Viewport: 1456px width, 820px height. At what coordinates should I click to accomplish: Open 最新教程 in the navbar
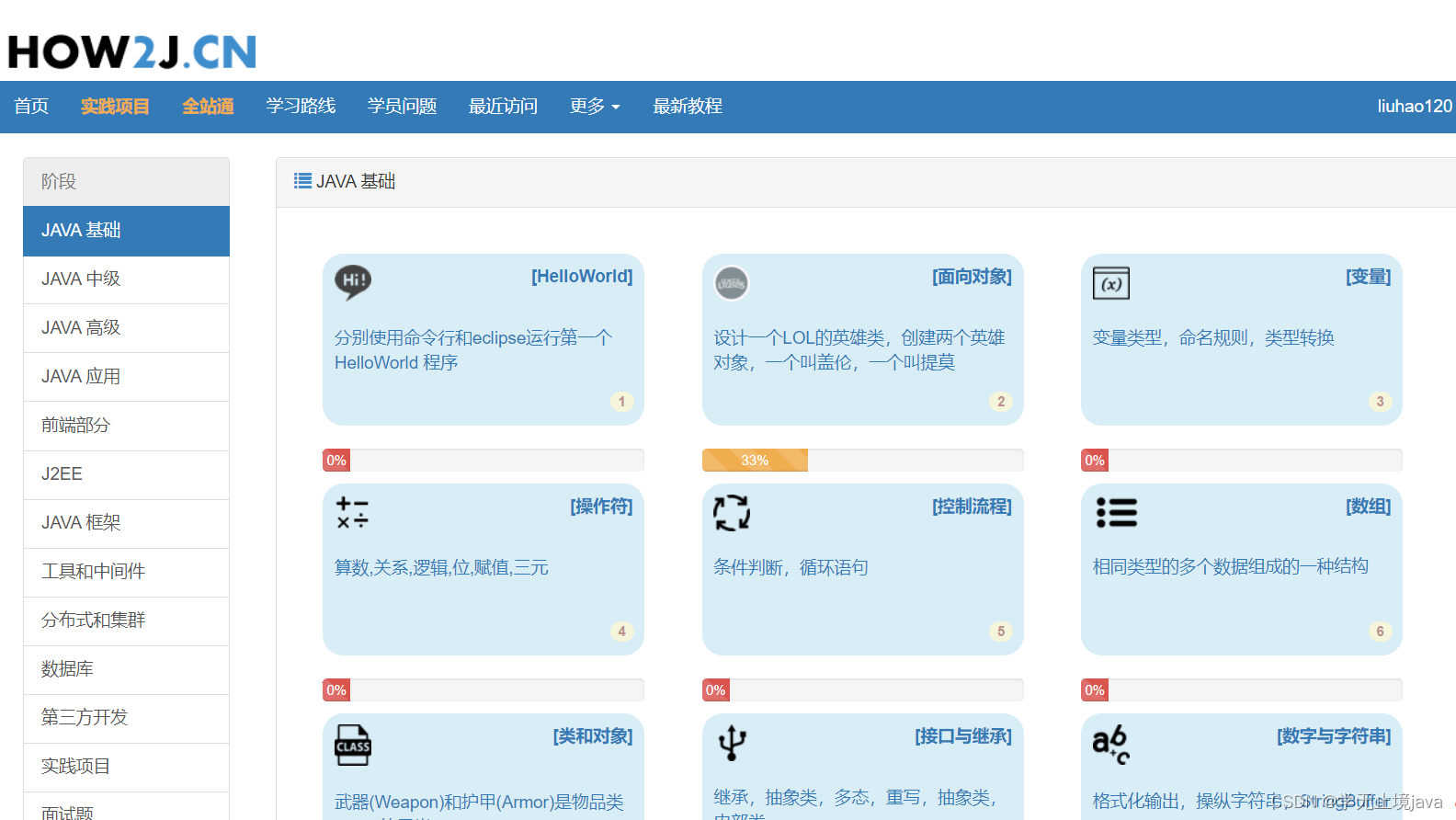tap(688, 107)
